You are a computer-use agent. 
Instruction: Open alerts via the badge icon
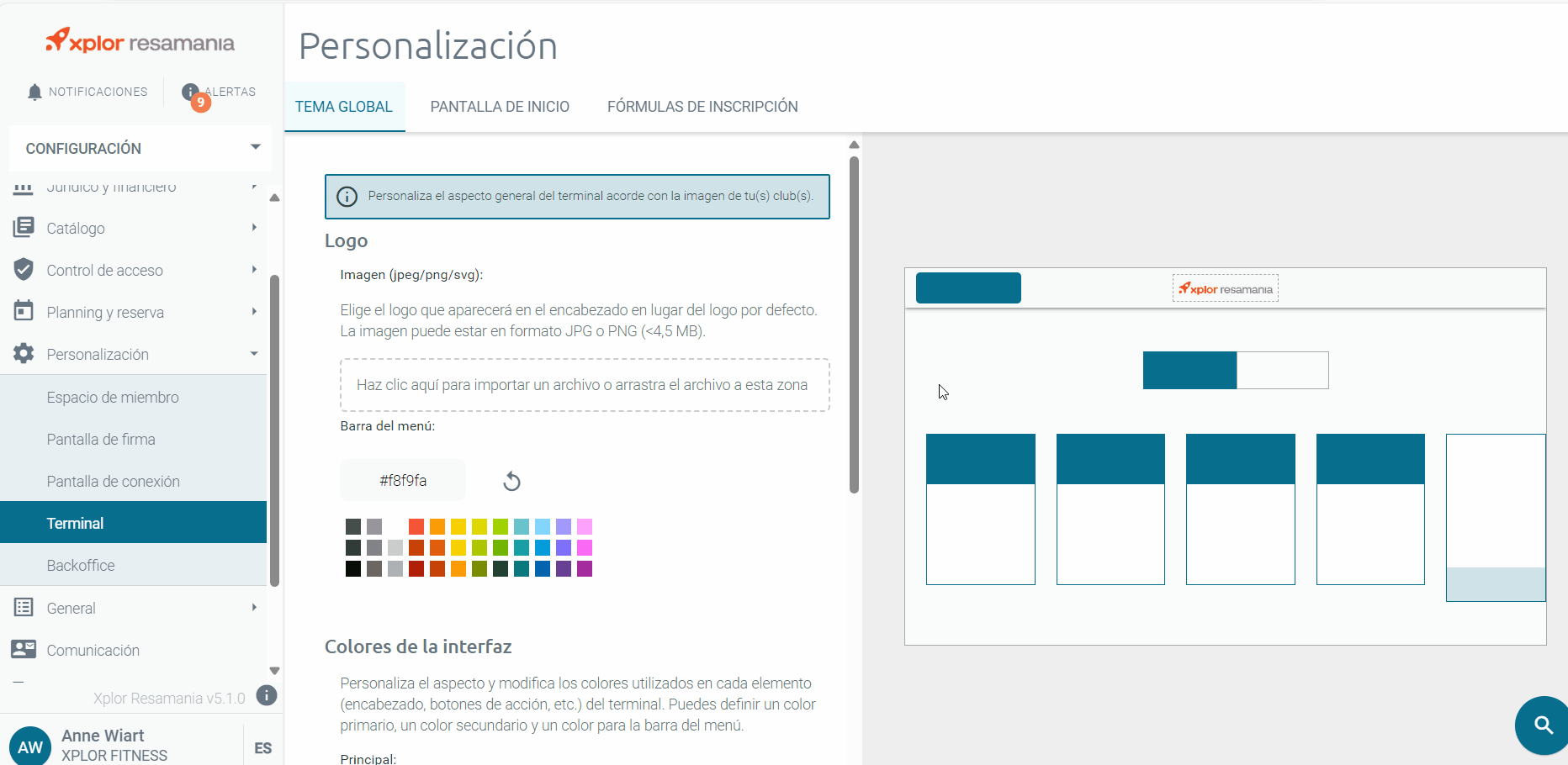click(x=192, y=92)
